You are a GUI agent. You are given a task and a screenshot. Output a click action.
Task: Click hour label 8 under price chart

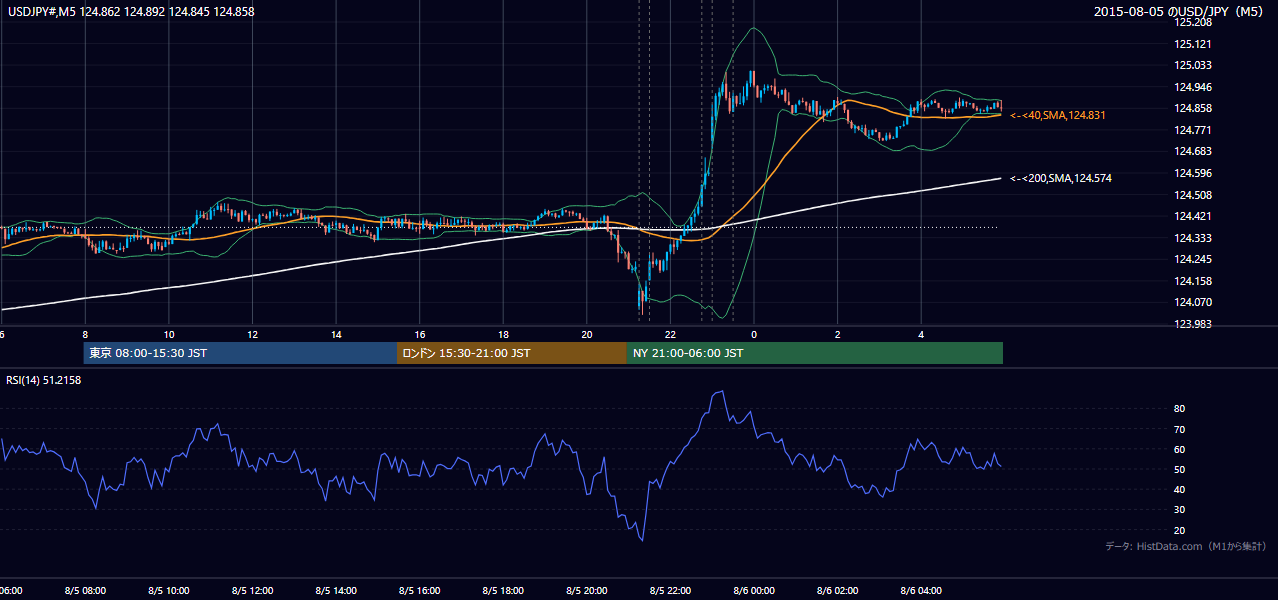(x=85, y=335)
